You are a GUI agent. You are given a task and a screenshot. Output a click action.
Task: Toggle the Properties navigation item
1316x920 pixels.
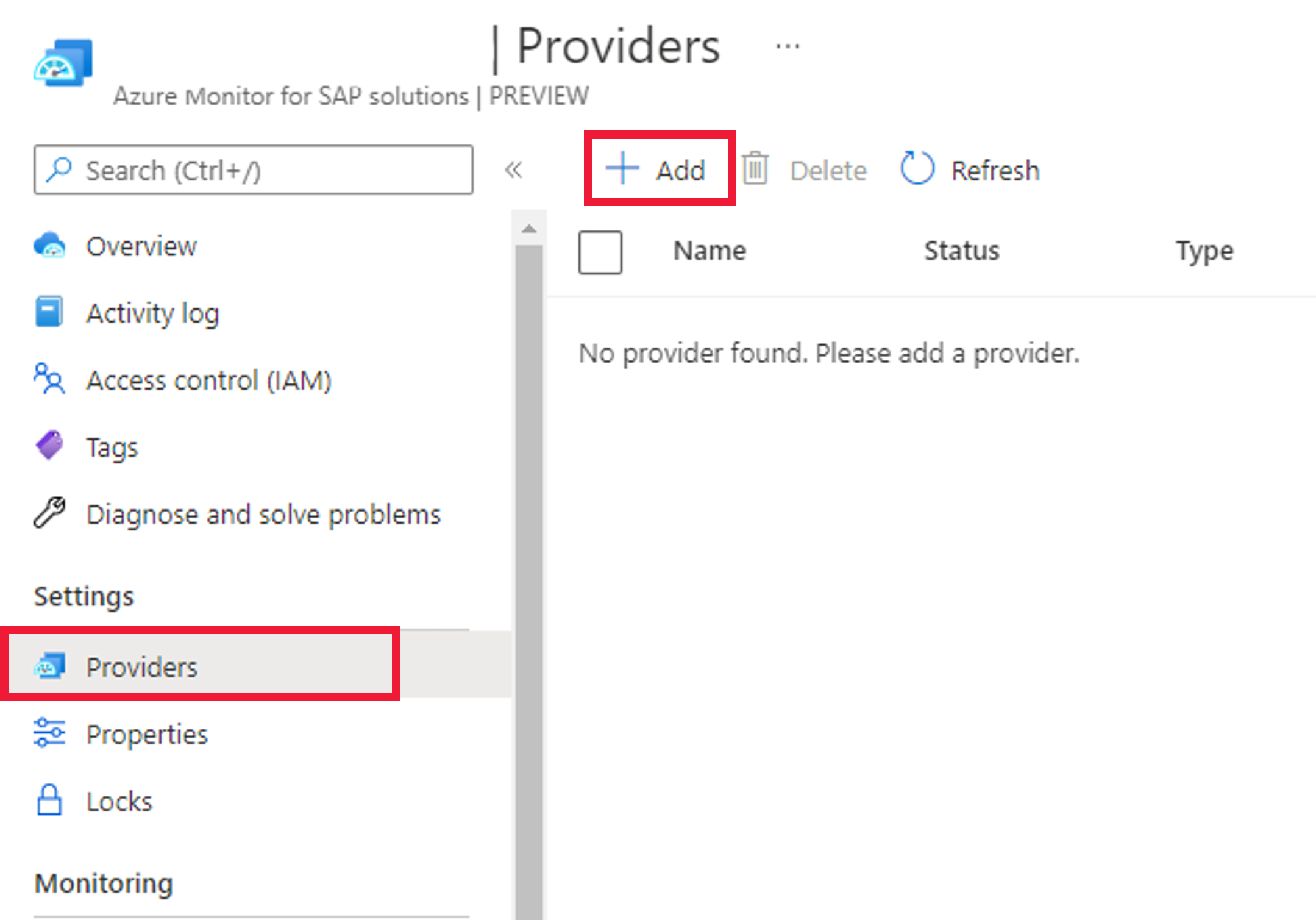pos(146,733)
